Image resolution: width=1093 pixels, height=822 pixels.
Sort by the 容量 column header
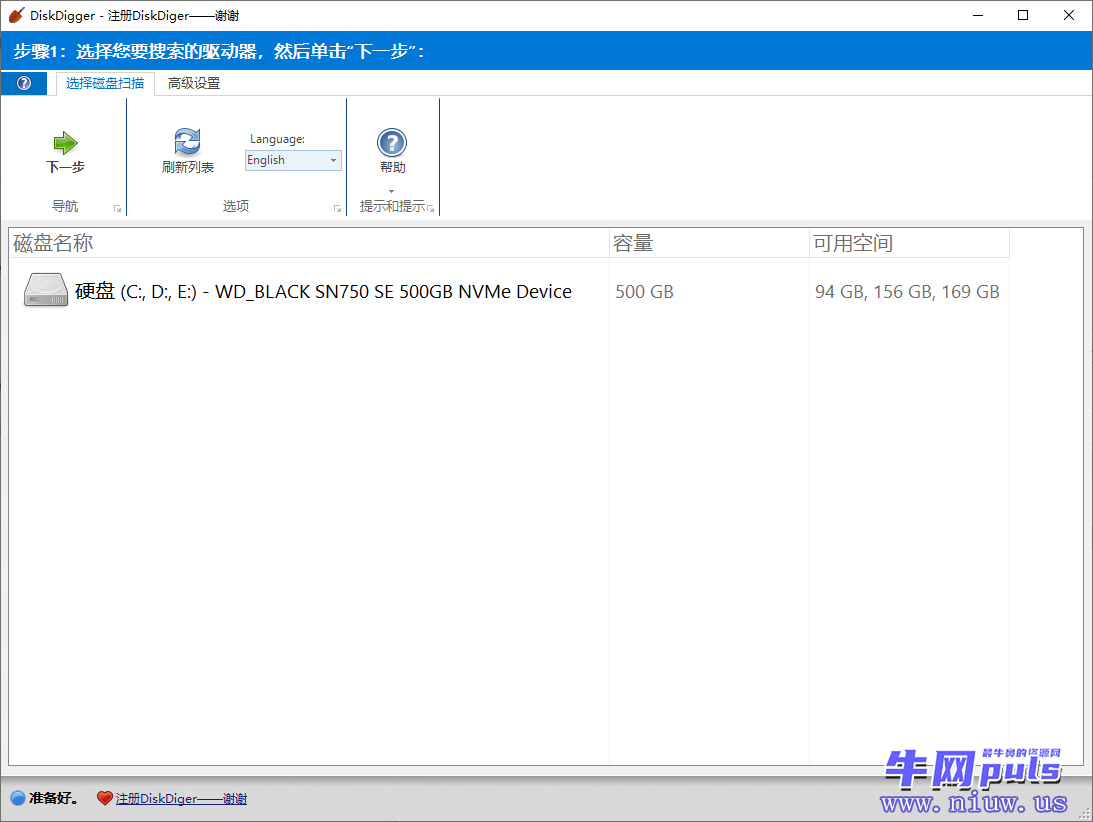[710, 243]
